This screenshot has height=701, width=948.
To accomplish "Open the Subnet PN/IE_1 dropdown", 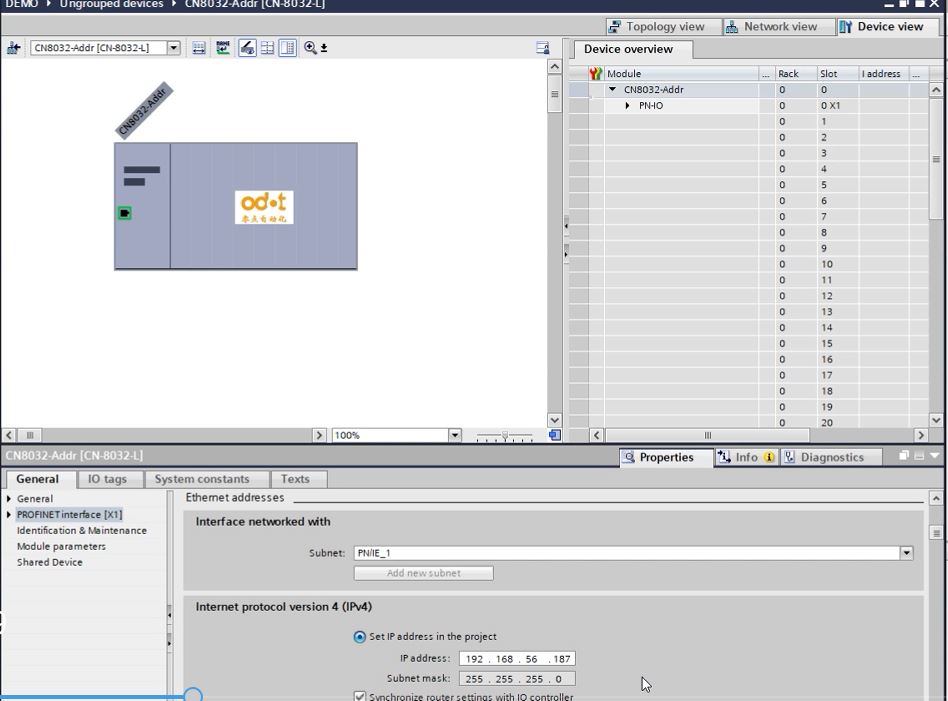I will click(906, 553).
